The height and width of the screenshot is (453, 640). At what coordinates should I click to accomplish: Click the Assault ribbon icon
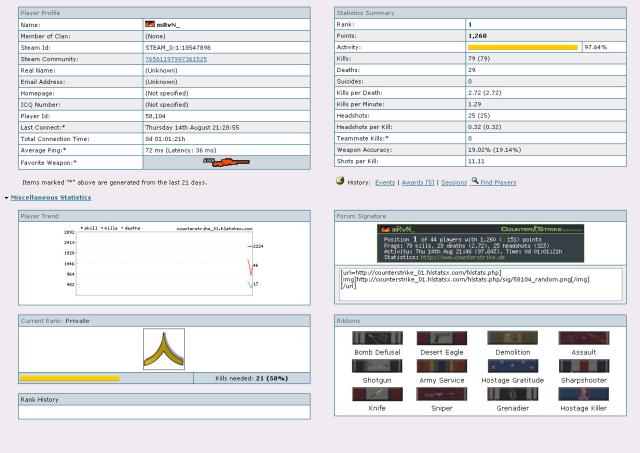pyautogui.click(x=583, y=338)
